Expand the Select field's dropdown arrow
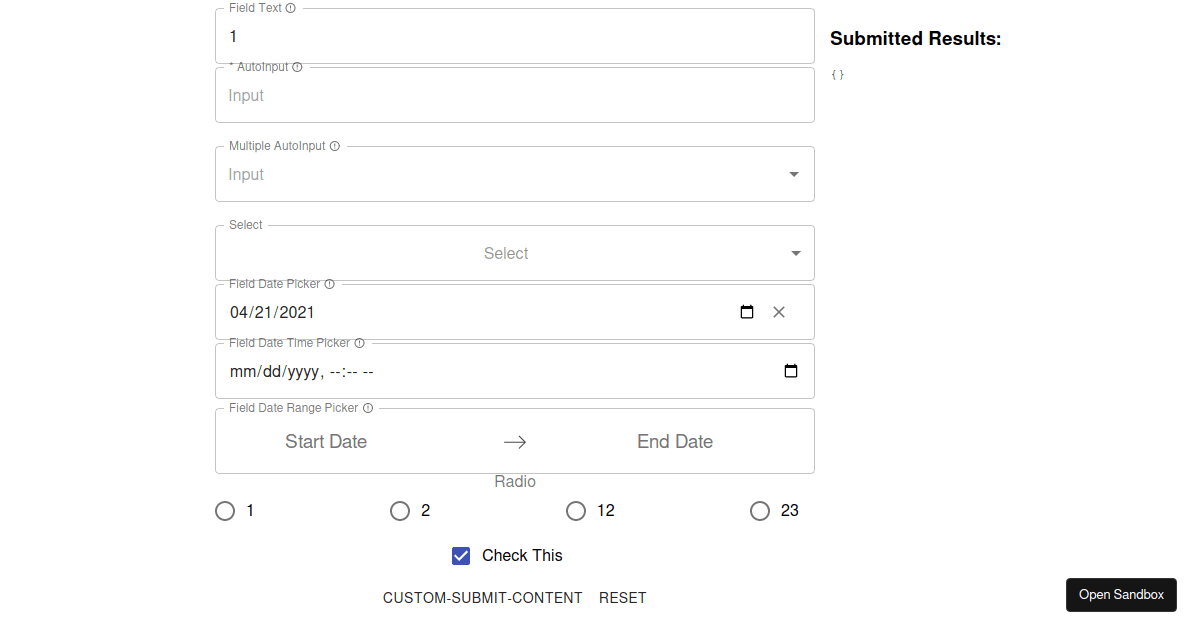 (795, 253)
